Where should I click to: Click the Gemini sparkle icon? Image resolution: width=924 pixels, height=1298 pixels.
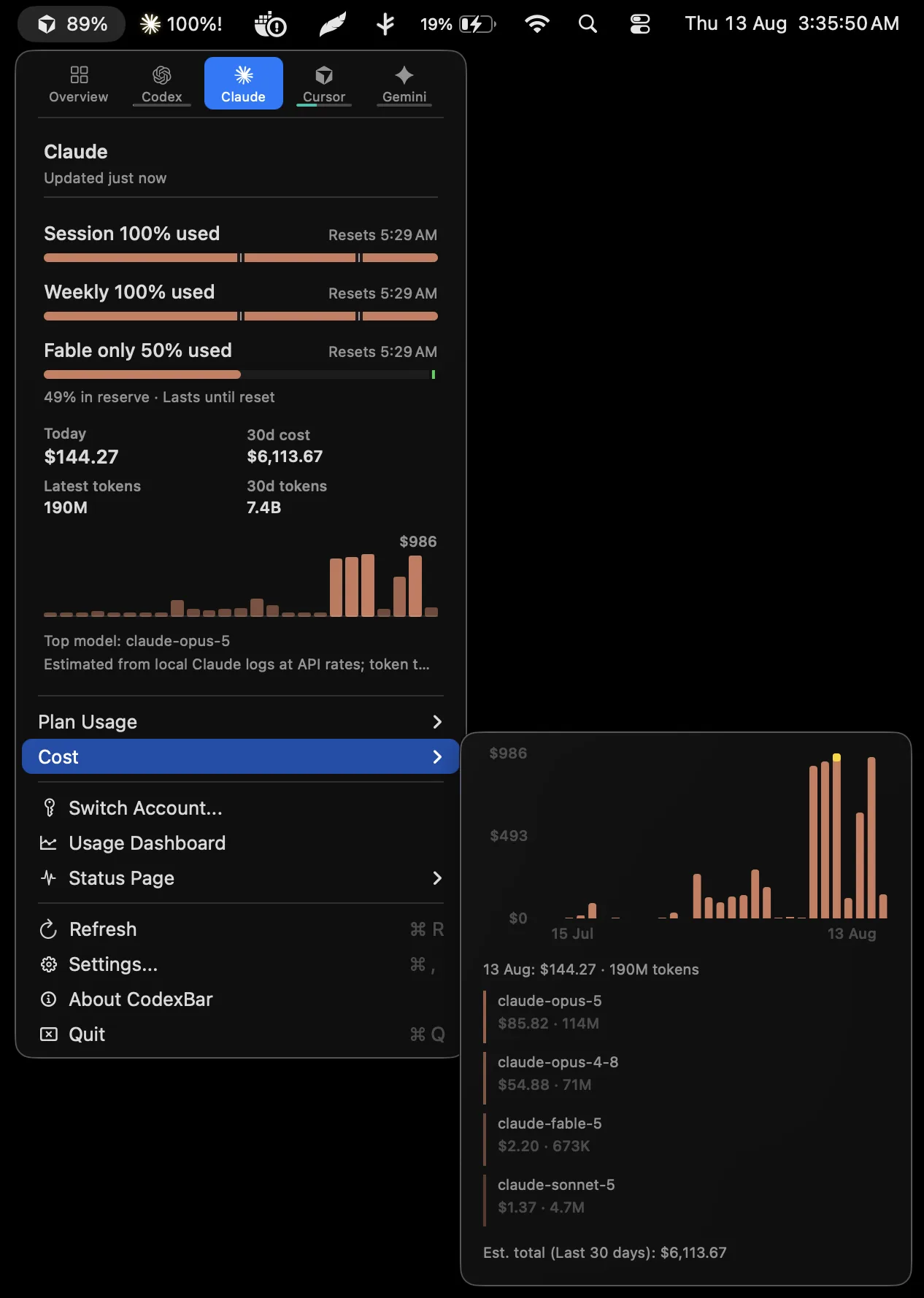tap(404, 75)
